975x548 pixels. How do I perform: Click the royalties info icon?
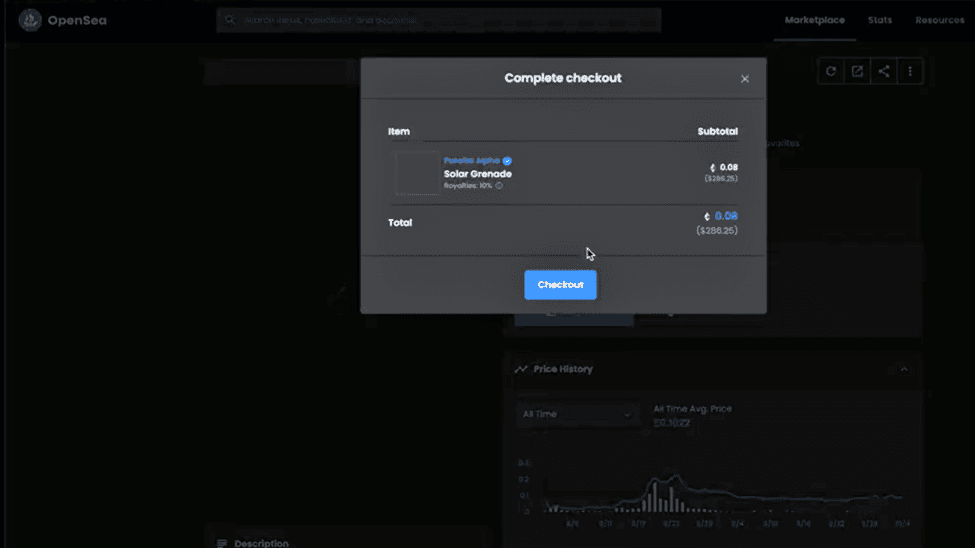(499, 185)
